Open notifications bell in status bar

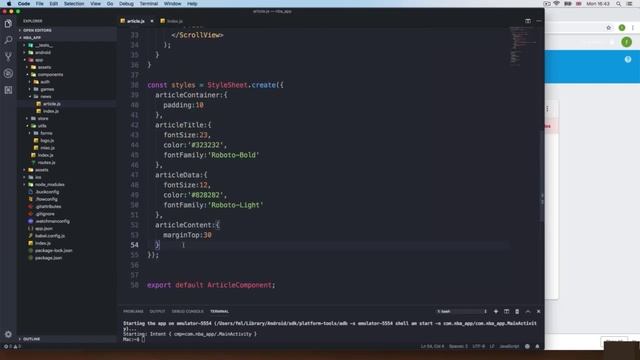tap(537, 346)
